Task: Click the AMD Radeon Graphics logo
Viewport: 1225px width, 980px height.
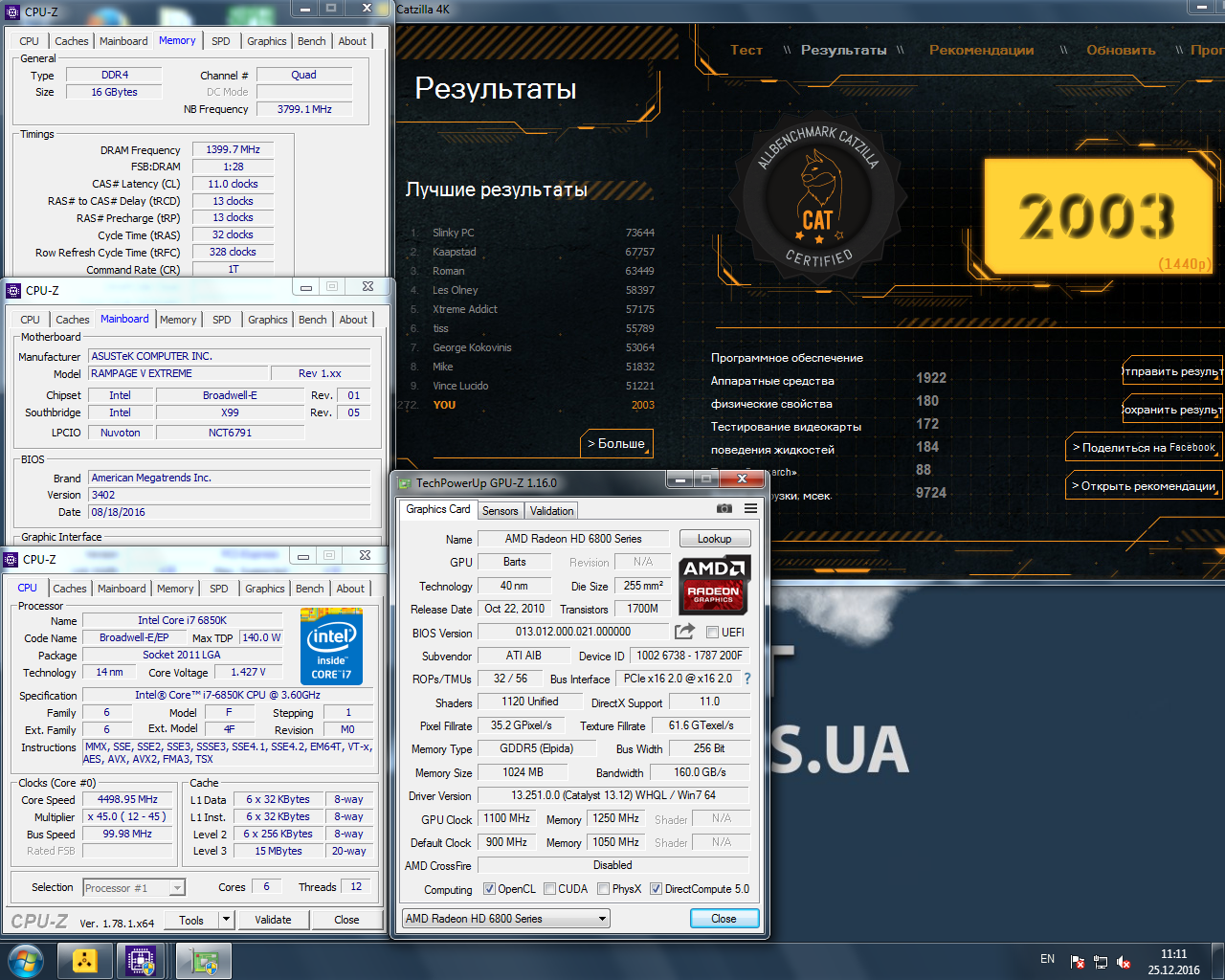Action: point(714,584)
